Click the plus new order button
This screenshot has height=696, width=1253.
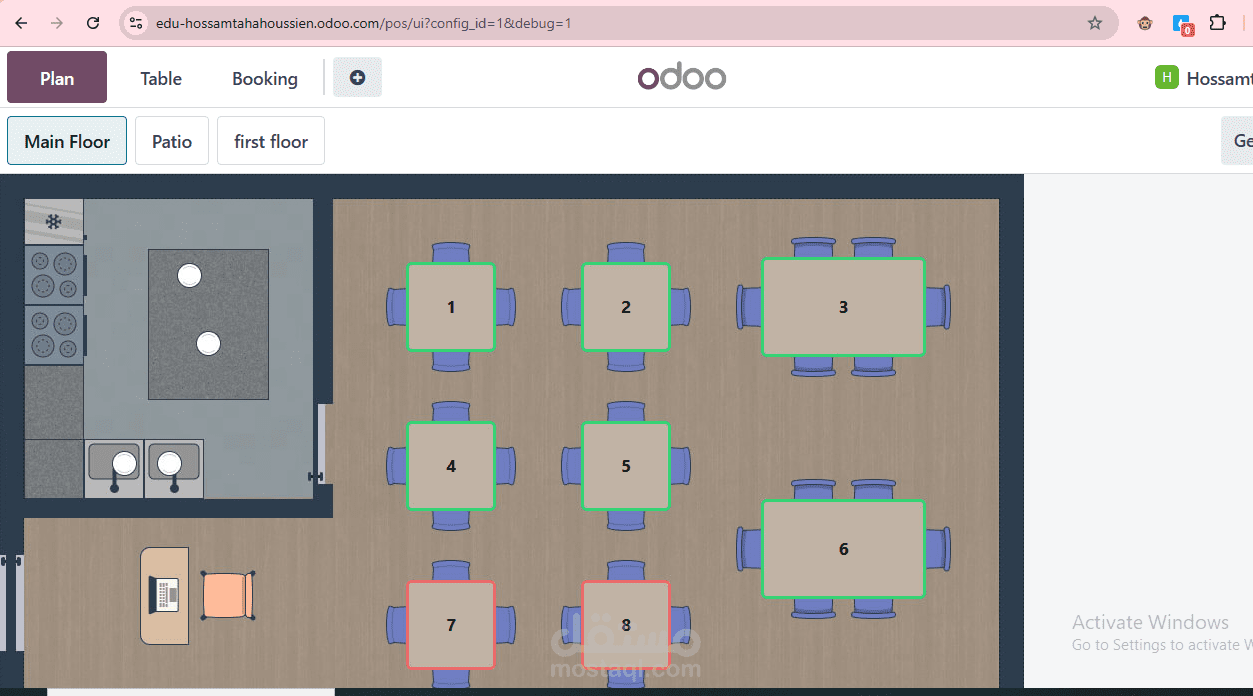(x=357, y=77)
